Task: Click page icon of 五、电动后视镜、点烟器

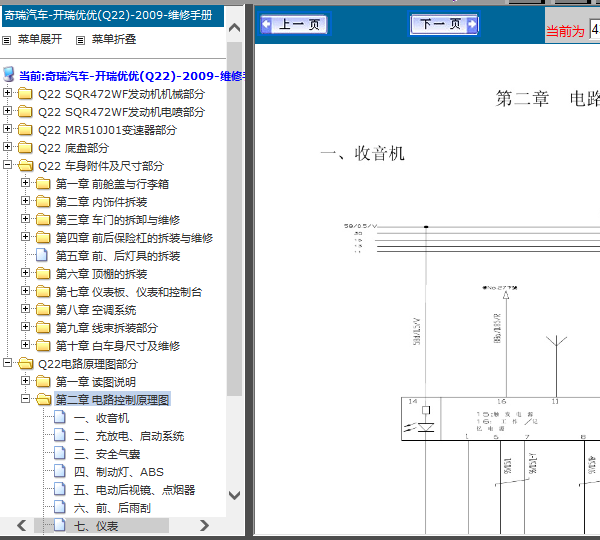Action: (x=60, y=488)
